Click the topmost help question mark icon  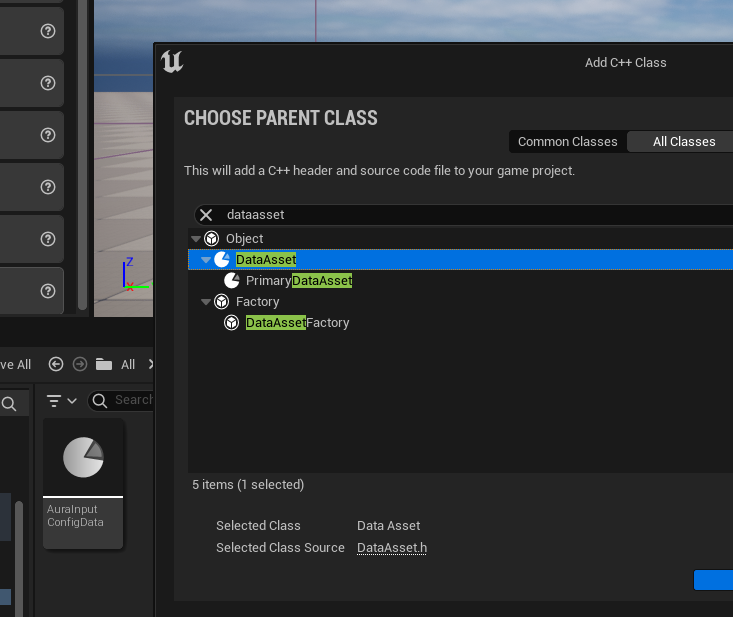(48, 31)
